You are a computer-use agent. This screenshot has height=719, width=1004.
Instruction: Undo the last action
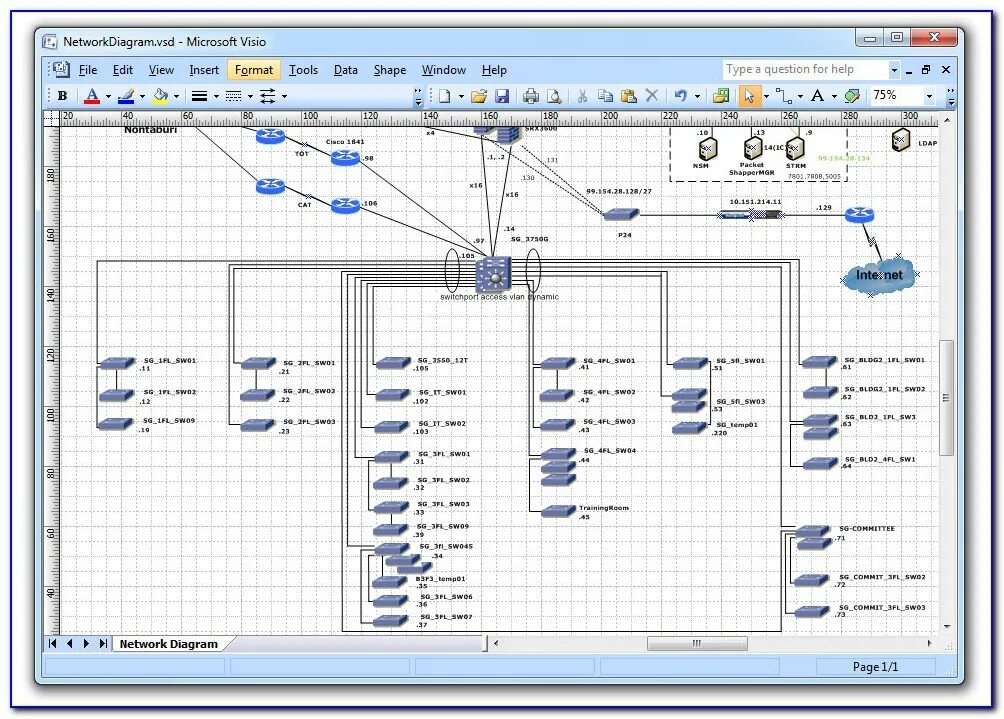pos(681,96)
